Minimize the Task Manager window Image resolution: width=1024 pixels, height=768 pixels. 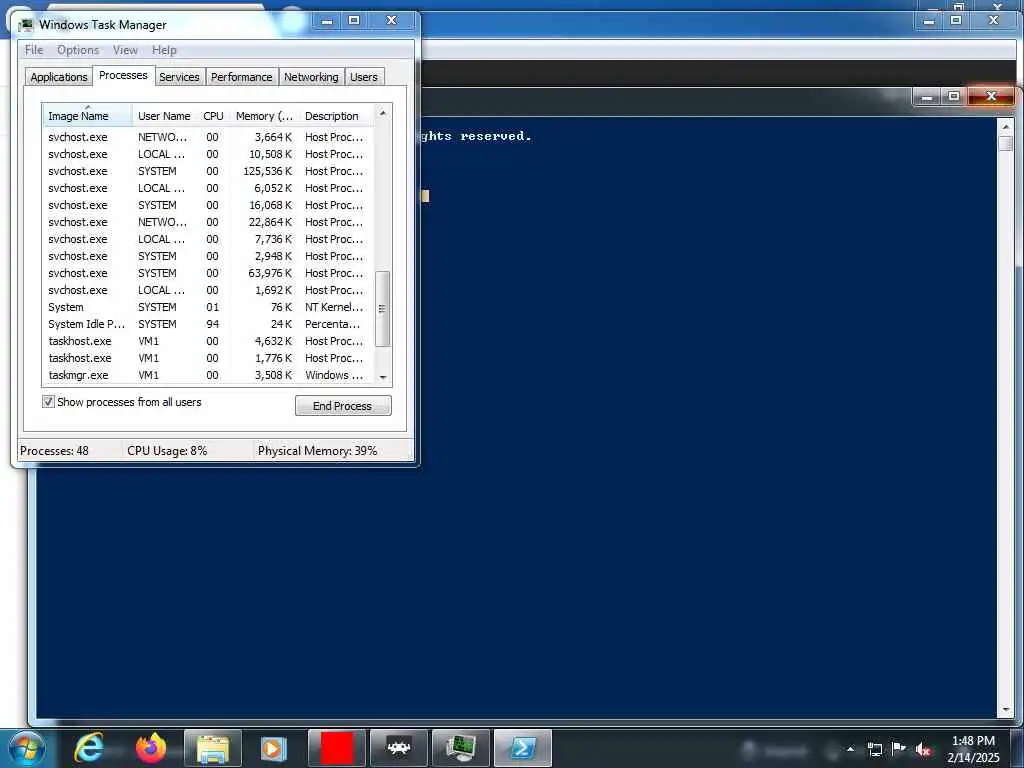tap(327, 21)
